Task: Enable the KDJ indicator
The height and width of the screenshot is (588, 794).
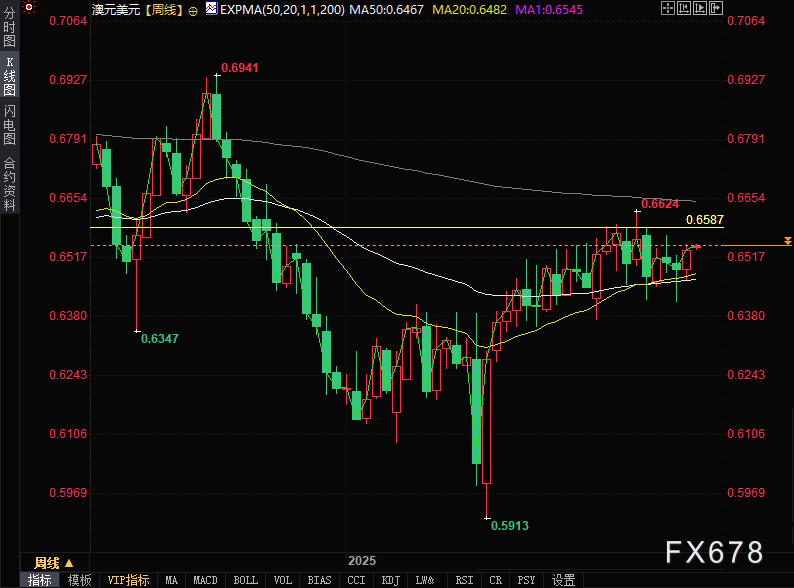Action: (x=390, y=580)
